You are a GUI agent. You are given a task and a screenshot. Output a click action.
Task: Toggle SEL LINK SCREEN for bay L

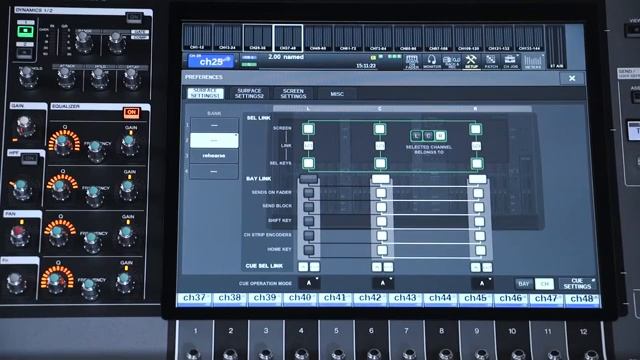coord(308,129)
